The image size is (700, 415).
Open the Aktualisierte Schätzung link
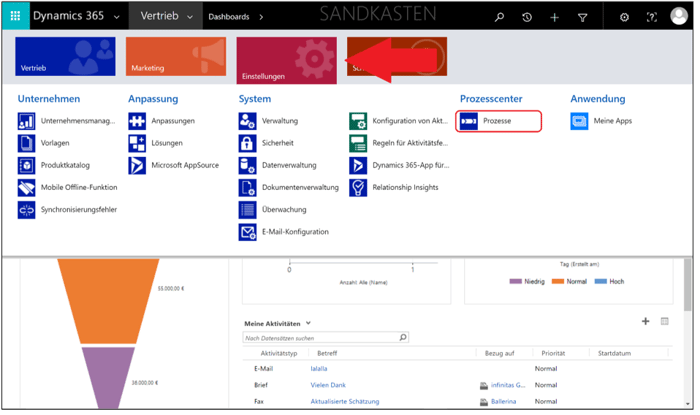point(345,402)
